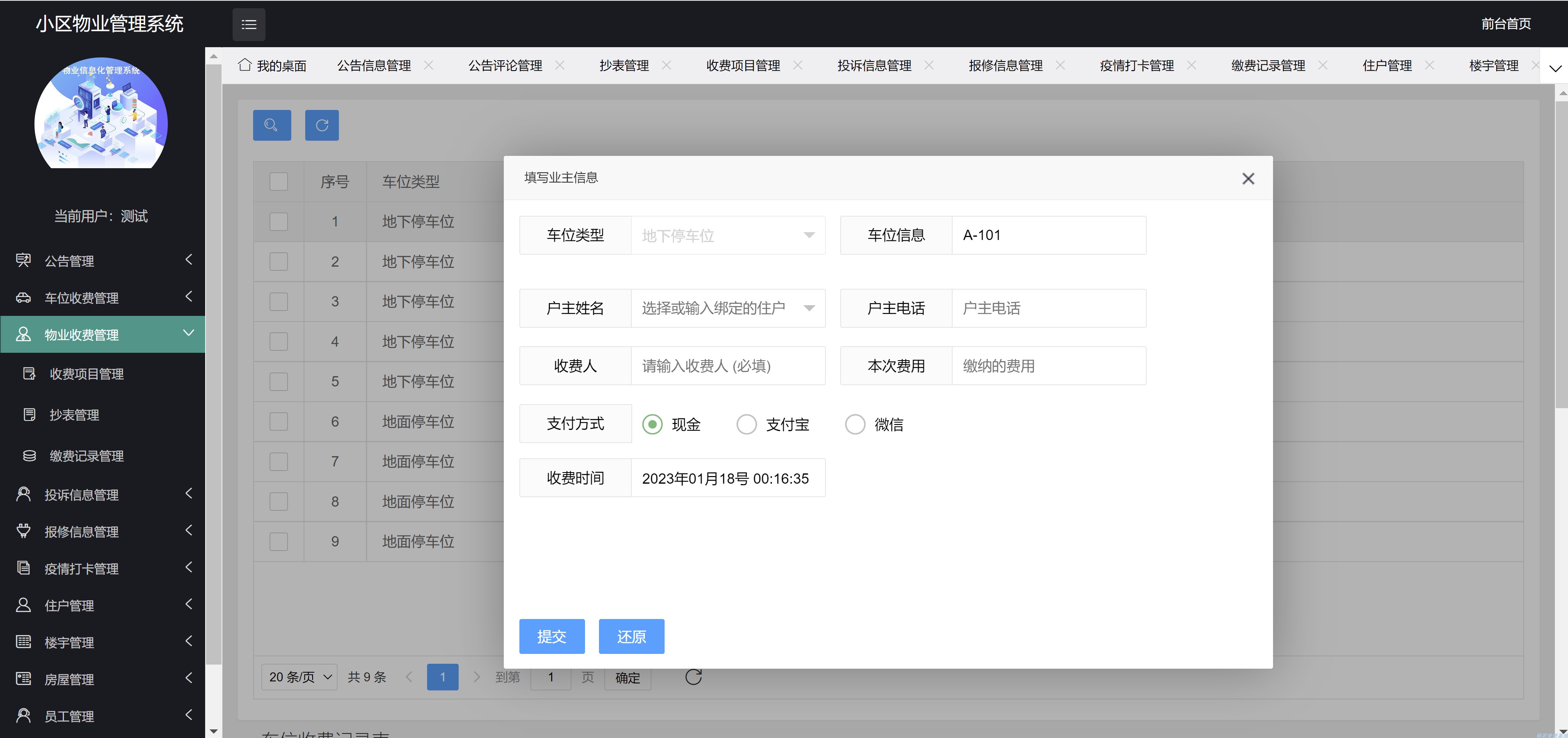Switch to the 抄表管理 tab
1568x738 pixels.
(x=624, y=65)
